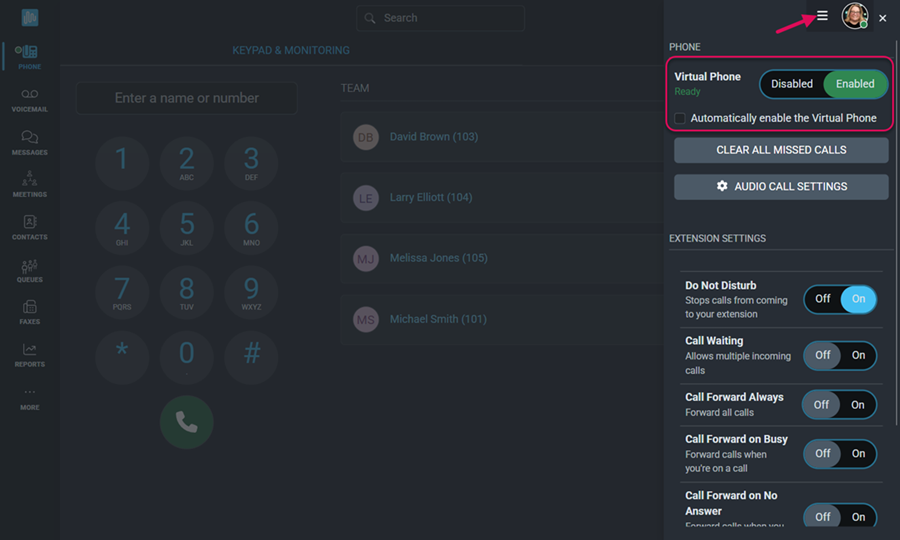Open the user profile avatar
Image resolution: width=900 pixels, height=540 pixels.
[x=854, y=16]
